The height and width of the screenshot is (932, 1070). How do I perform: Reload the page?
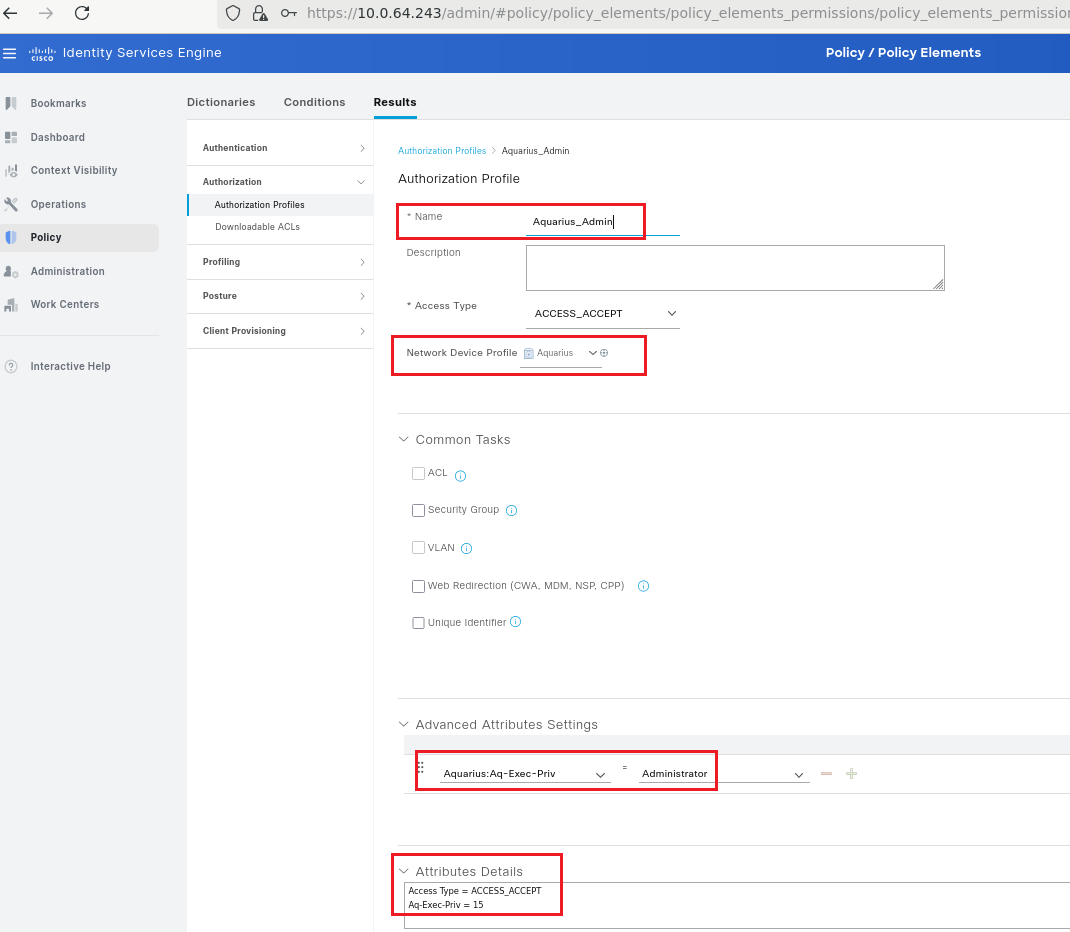[x=82, y=13]
